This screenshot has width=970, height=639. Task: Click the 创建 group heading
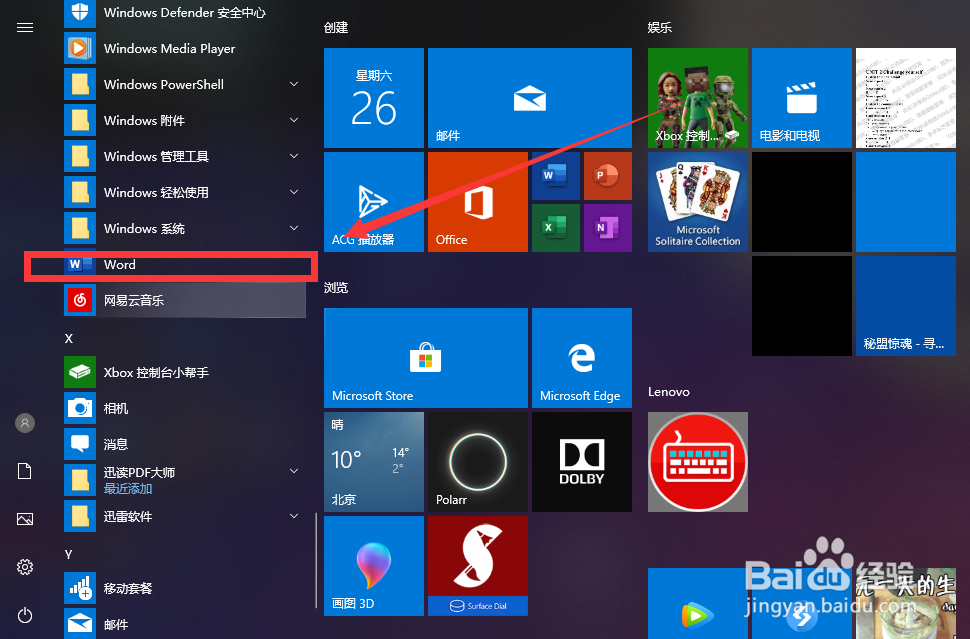(x=336, y=27)
